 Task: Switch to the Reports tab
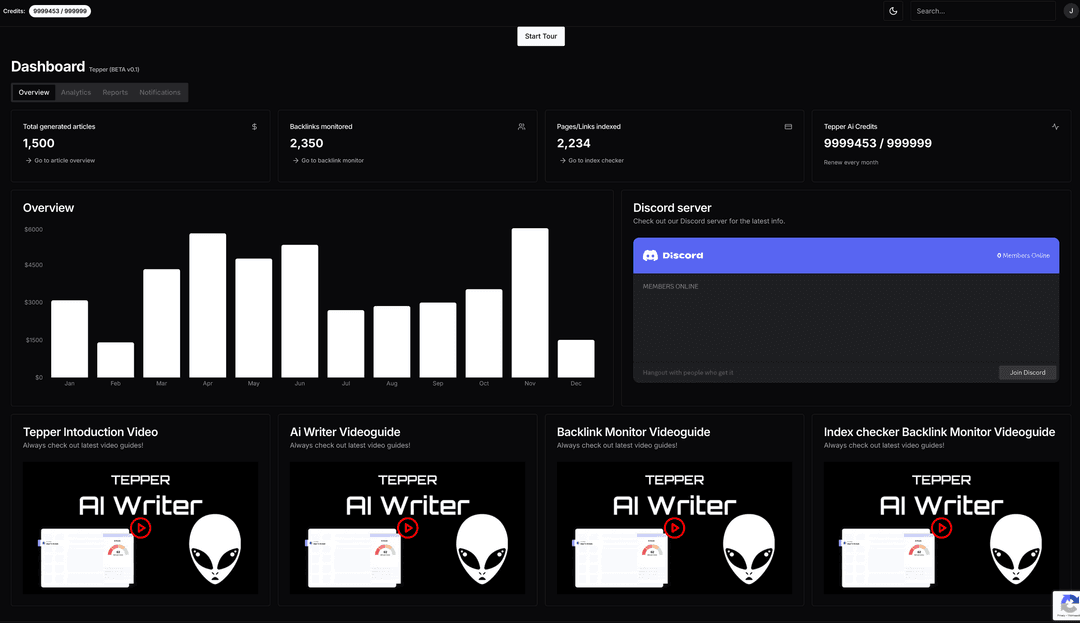[115, 92]
